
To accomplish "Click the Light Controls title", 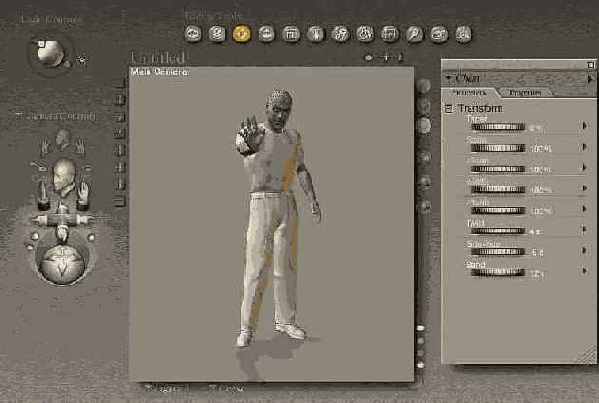I will pyautogui.click(x=50, y=19).
